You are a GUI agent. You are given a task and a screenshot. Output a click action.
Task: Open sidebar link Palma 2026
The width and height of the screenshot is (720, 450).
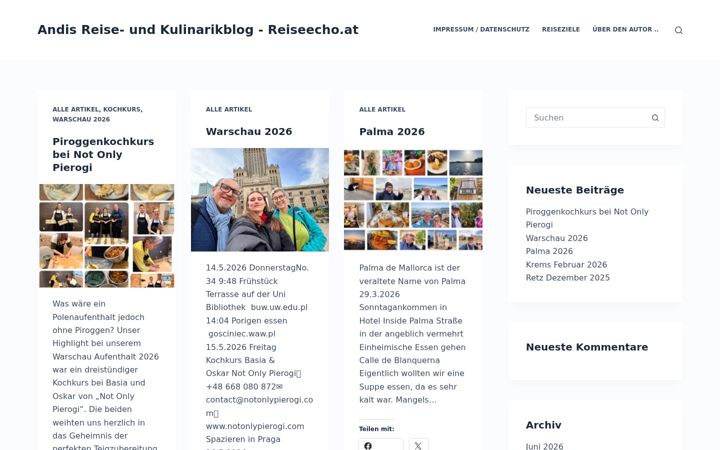(x=549, y=251)
